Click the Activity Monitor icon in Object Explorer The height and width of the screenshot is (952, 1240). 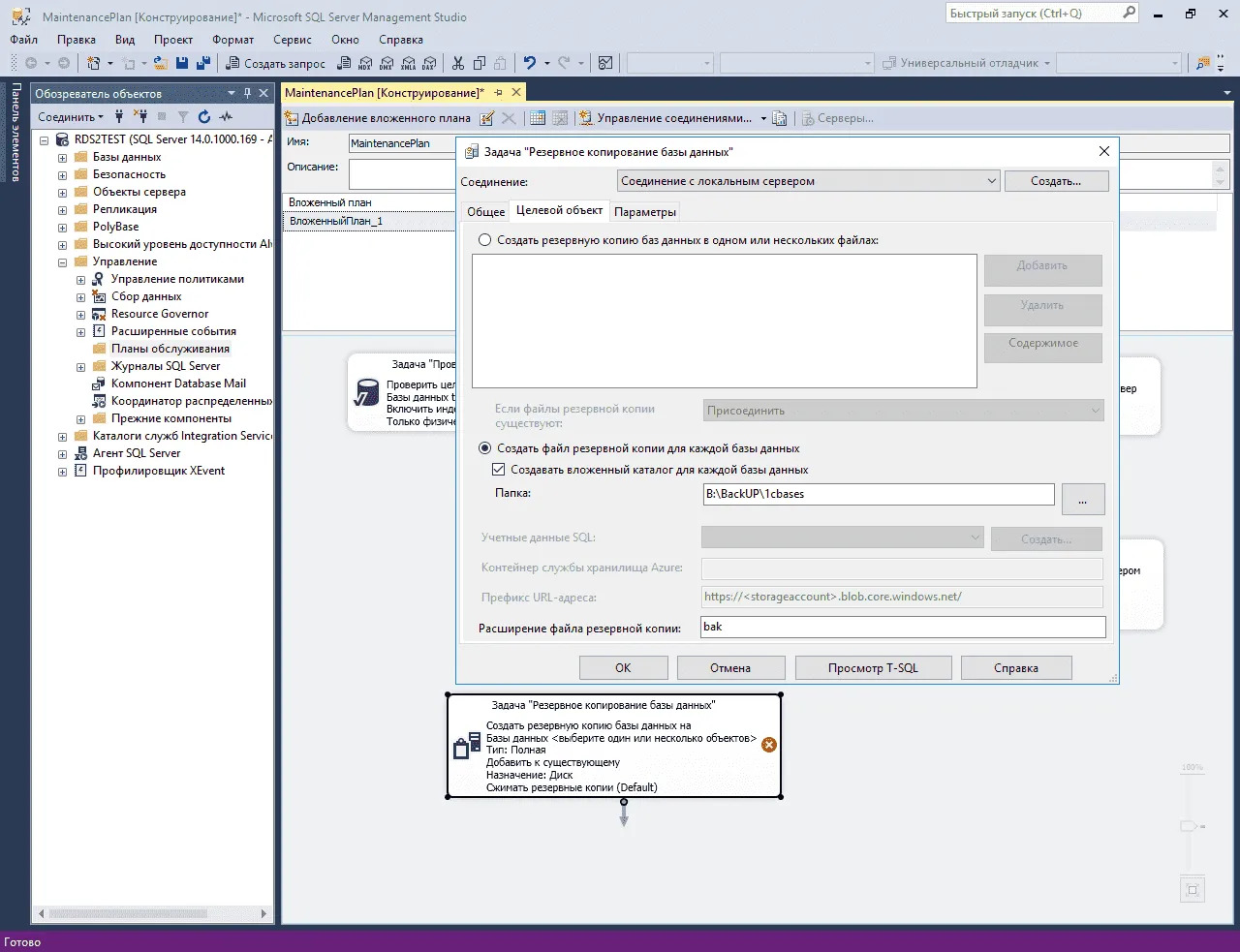click(x=226, y=117)
